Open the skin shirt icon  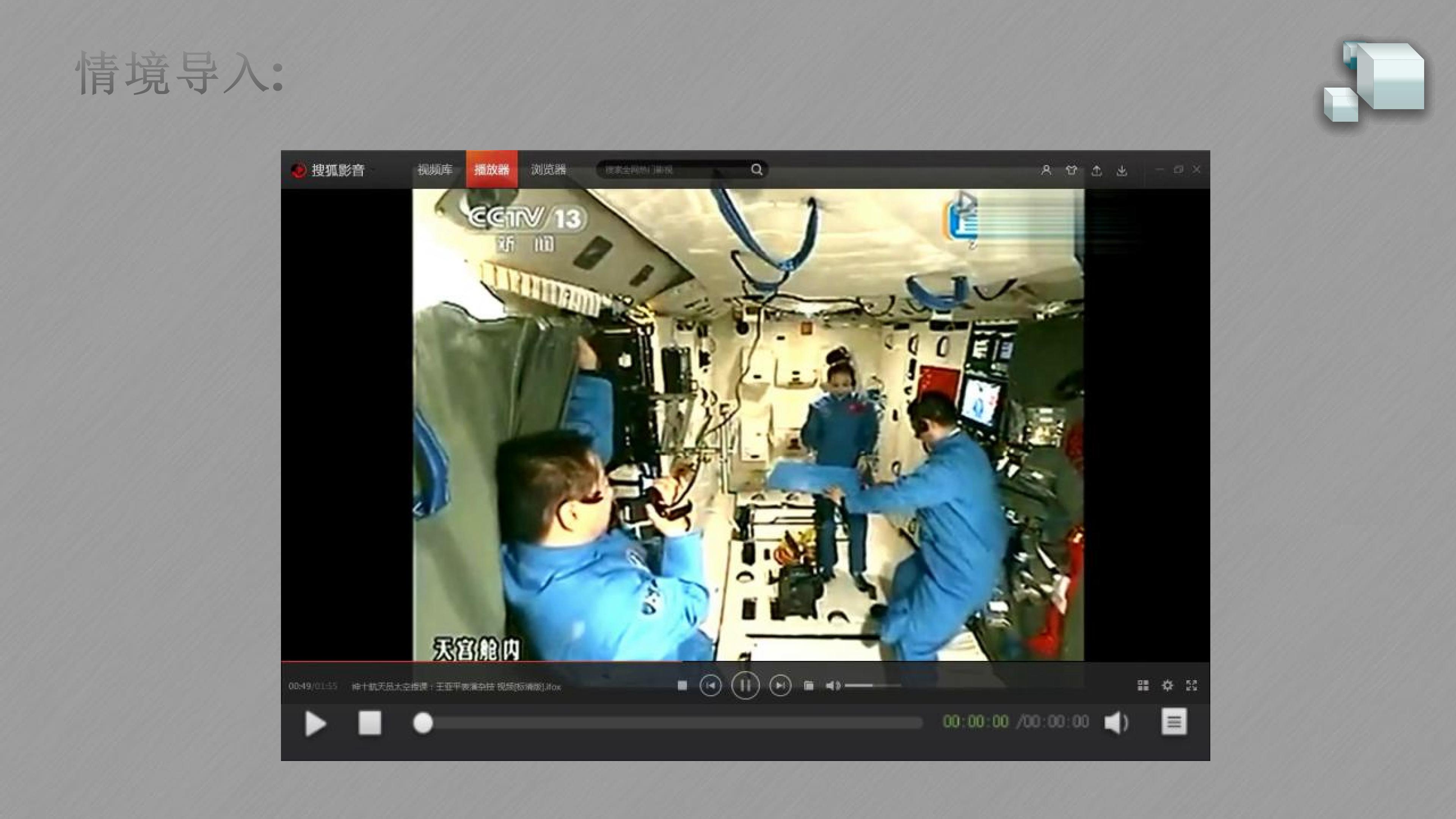tap(1071, 170)
